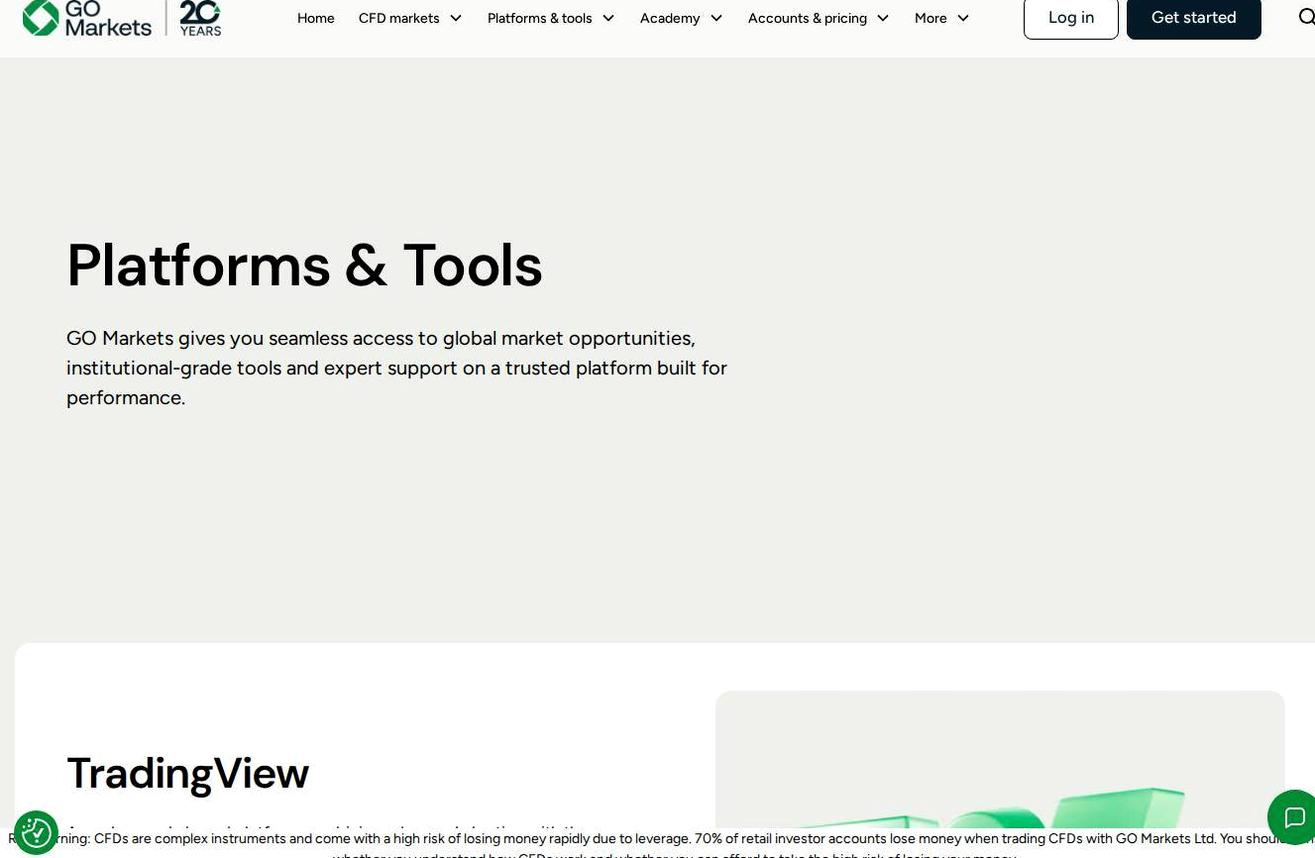Open the search magnifier icon
Viewport: 1315px width, 858px height.
pos(1305,17)
